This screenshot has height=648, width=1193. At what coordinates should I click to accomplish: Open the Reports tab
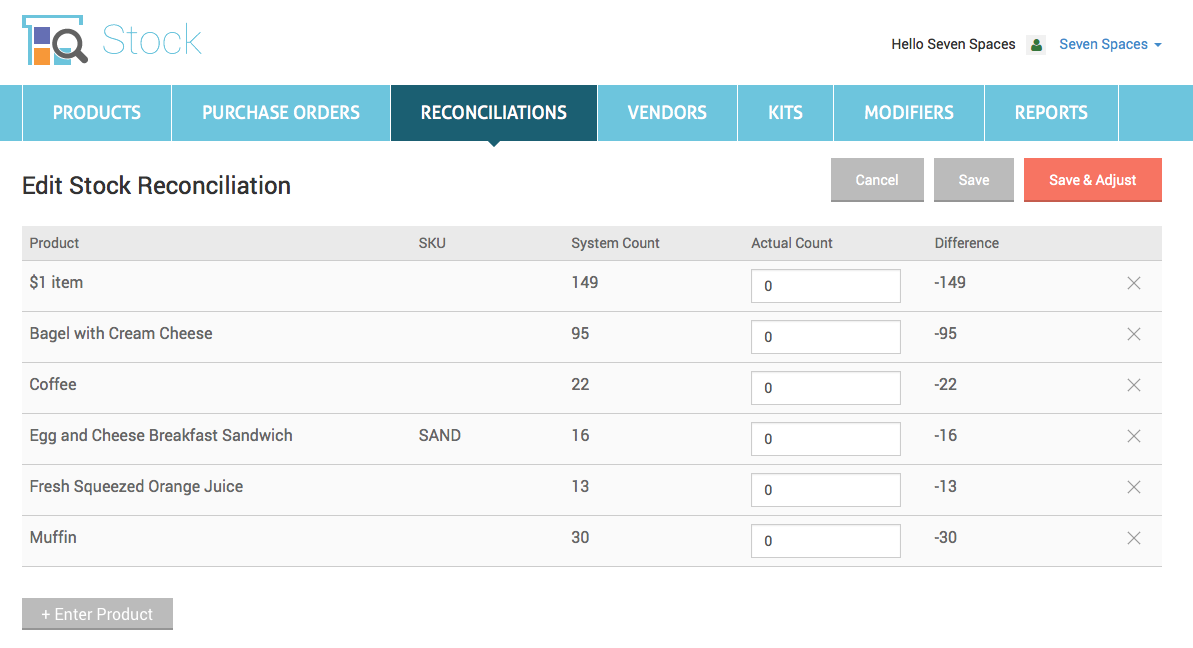(1051, 113)
